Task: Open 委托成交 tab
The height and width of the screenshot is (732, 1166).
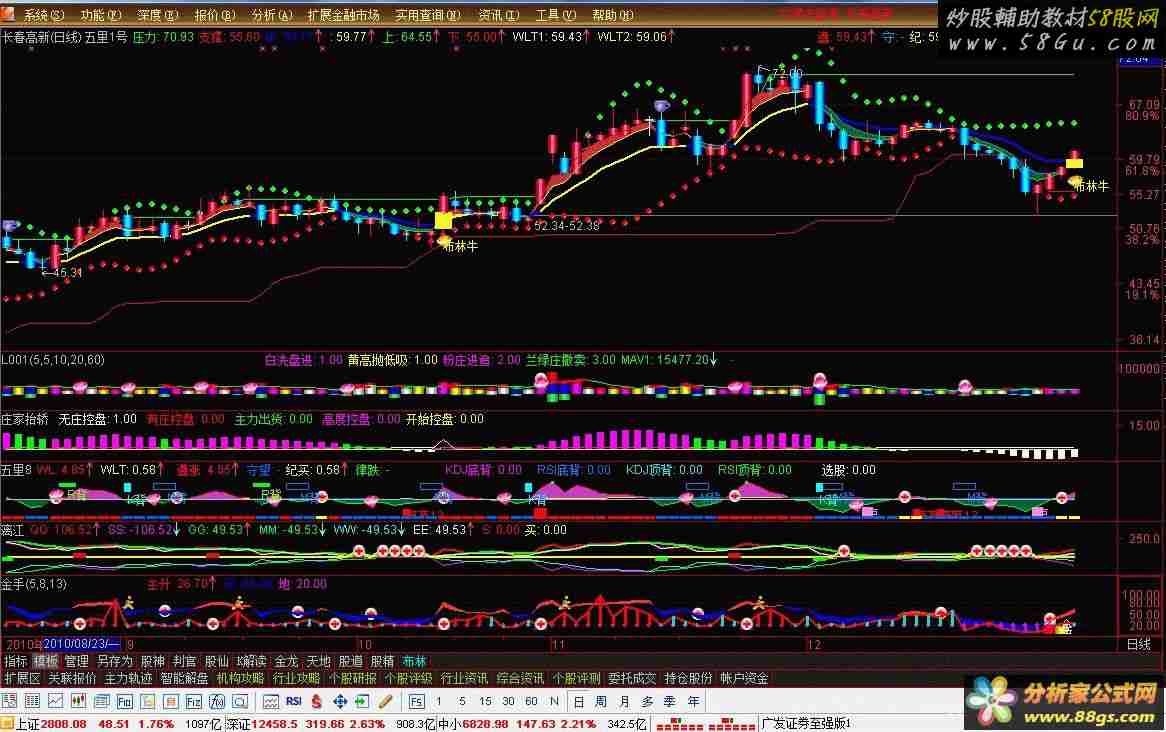Action: coord(632,678)
